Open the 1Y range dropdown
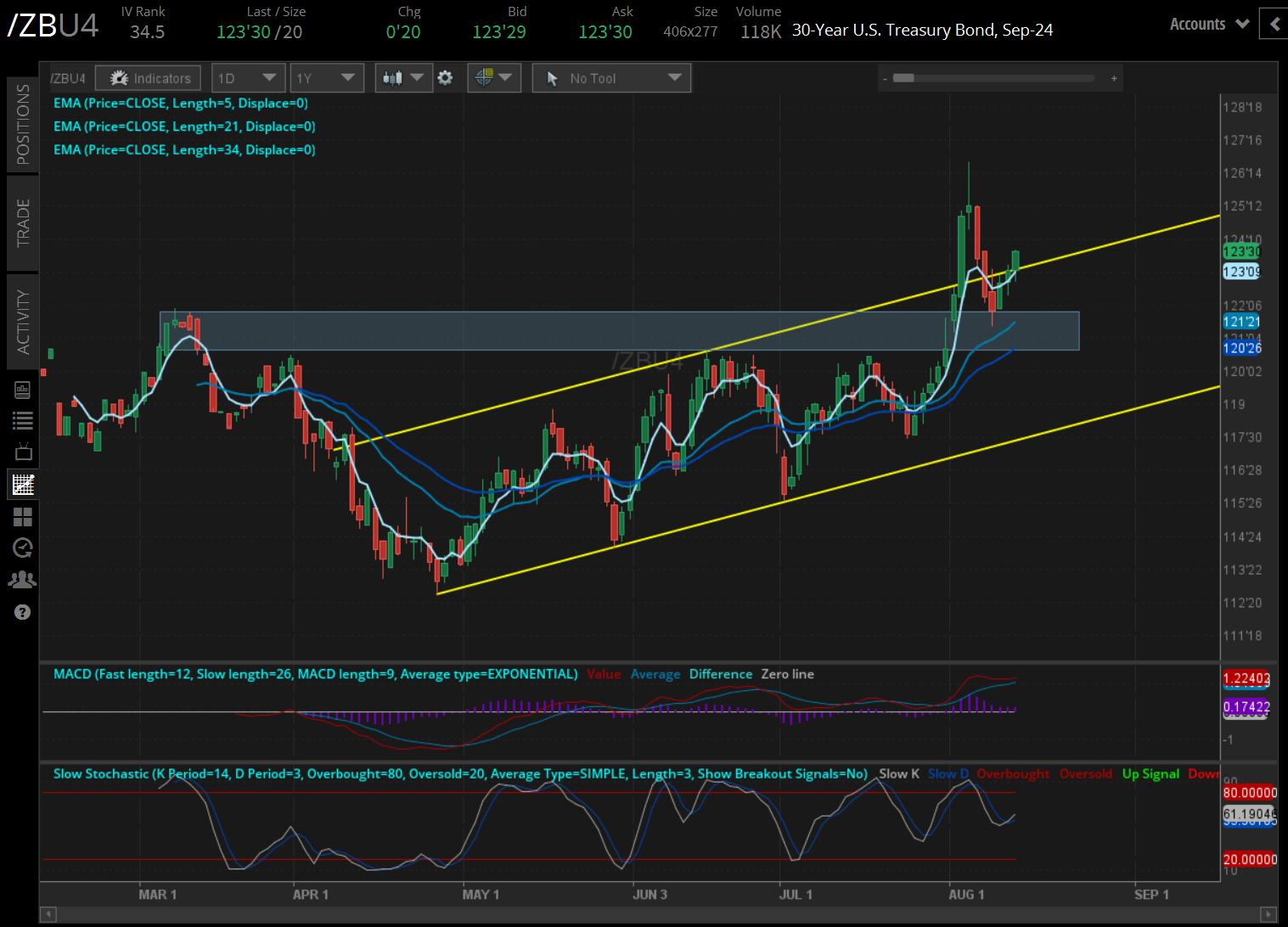This screenshot has height=927, width=1288. 326,77
